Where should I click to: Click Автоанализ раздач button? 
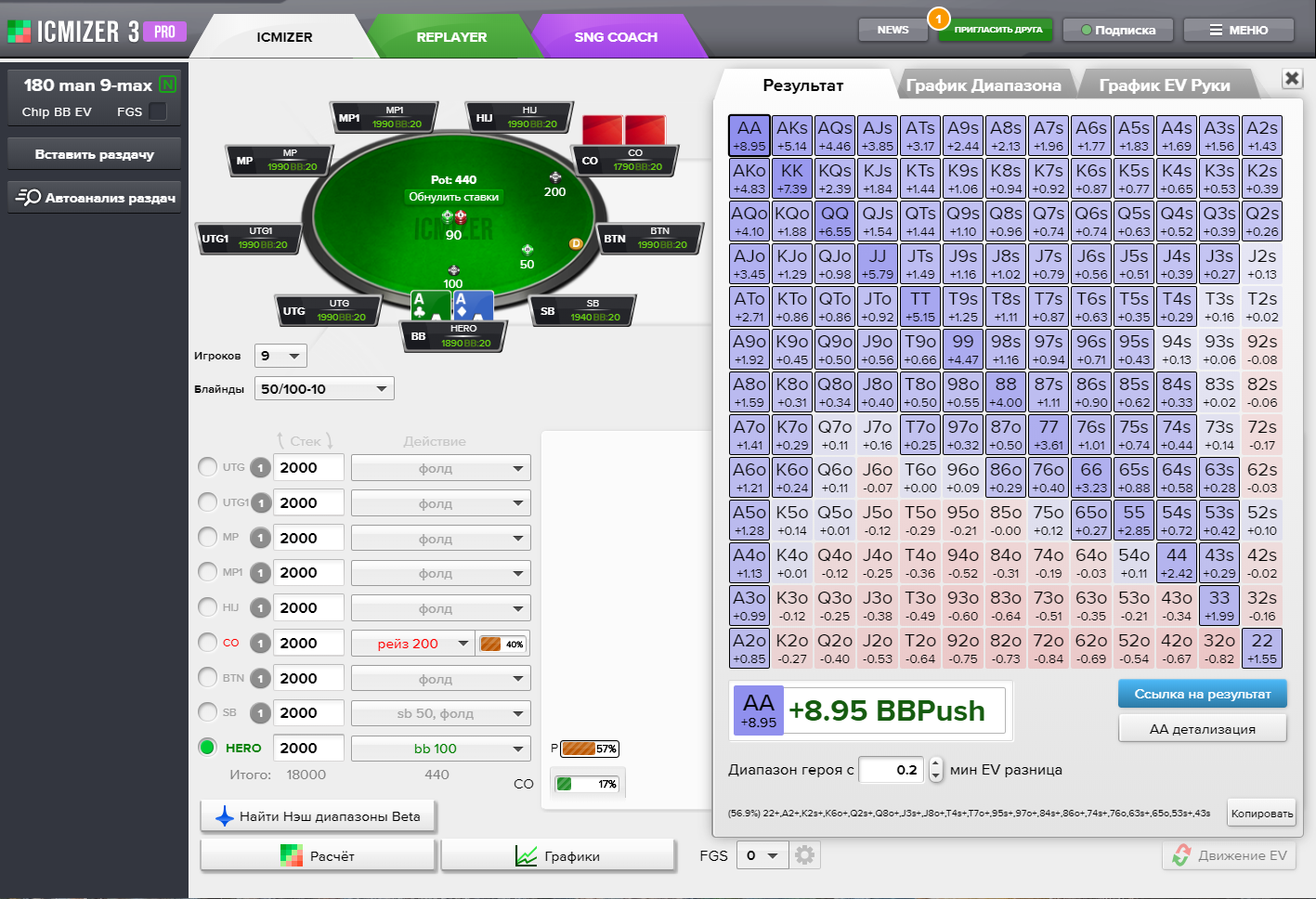(95, 197)
